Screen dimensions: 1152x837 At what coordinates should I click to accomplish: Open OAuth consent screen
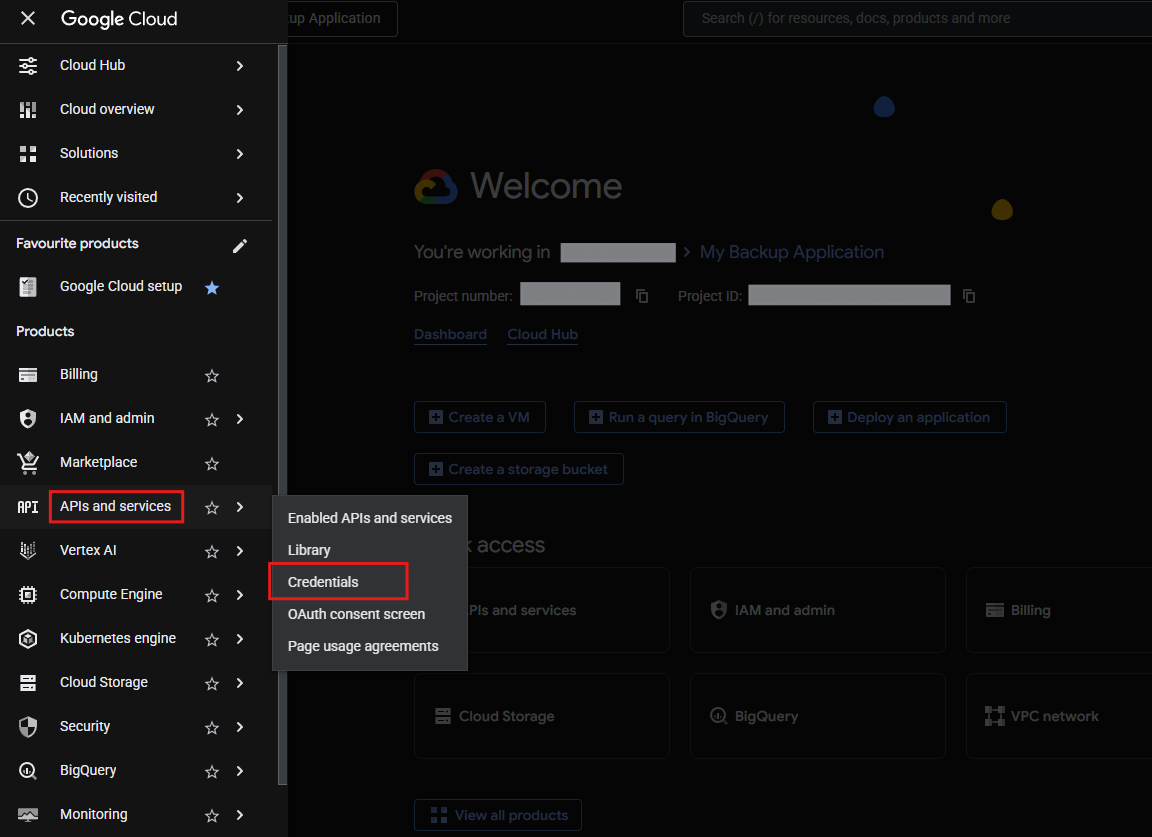pos(370,614)
